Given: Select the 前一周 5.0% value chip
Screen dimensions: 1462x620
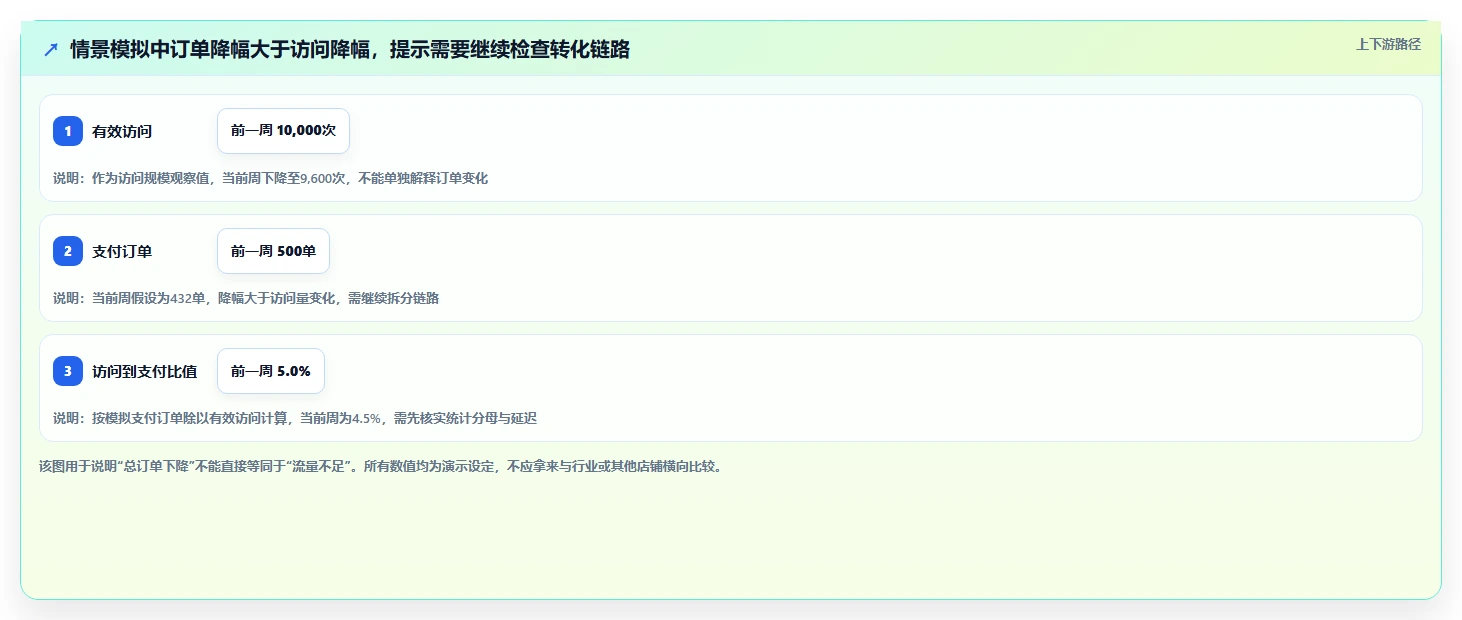Looking at the screenshot, I should [271, 371].
